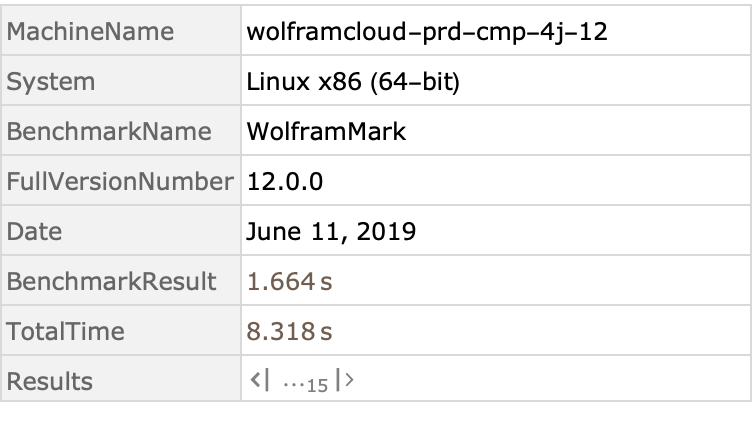Click the seconds unit after 1.664

pyautogui.click(x=326, y=282)
